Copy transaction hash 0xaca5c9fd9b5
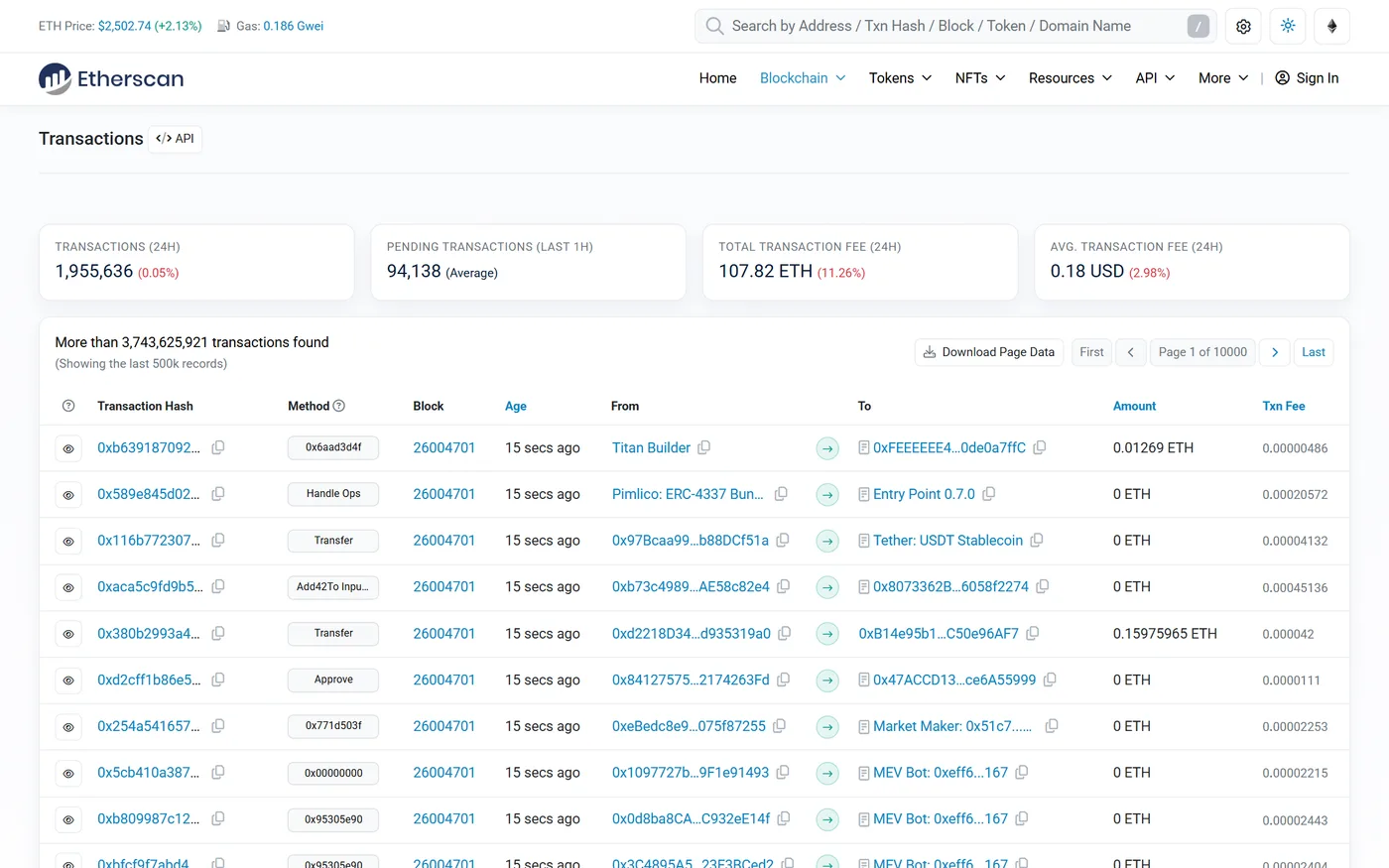Image resolution: width=1389 pixels, height=868 pixels. click(x=218, y=586)
